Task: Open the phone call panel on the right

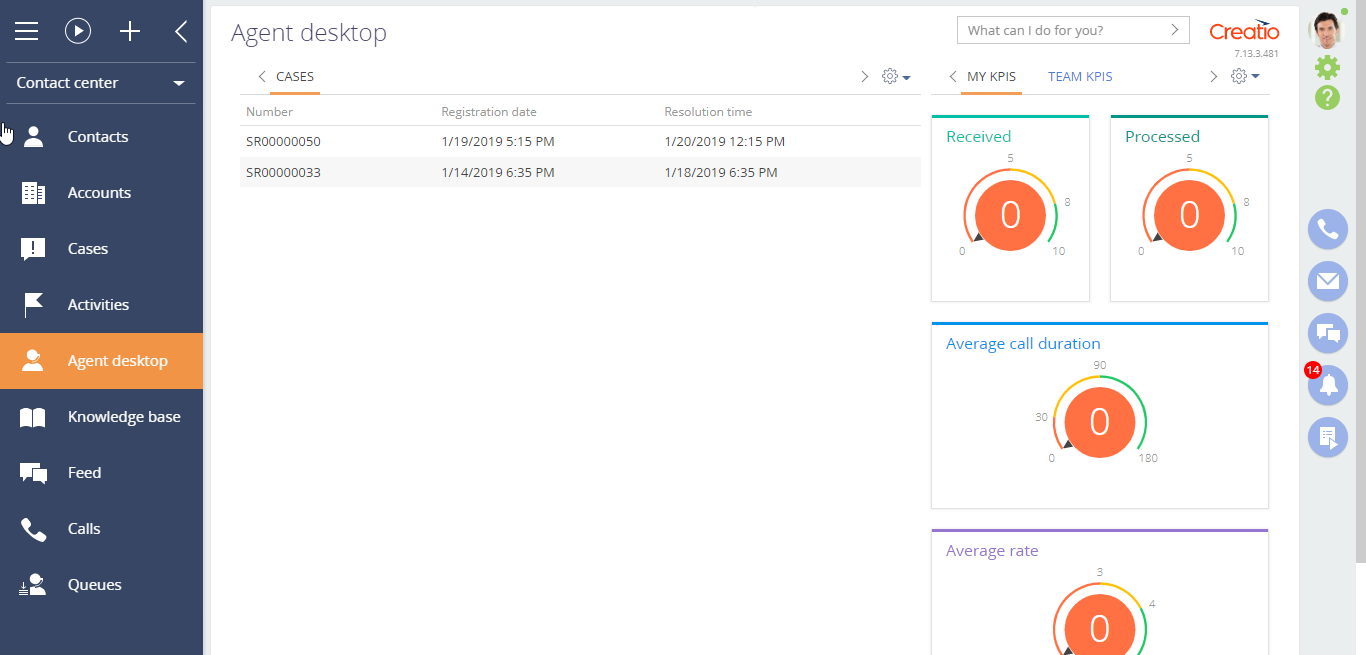Action: pos(1327,229)
